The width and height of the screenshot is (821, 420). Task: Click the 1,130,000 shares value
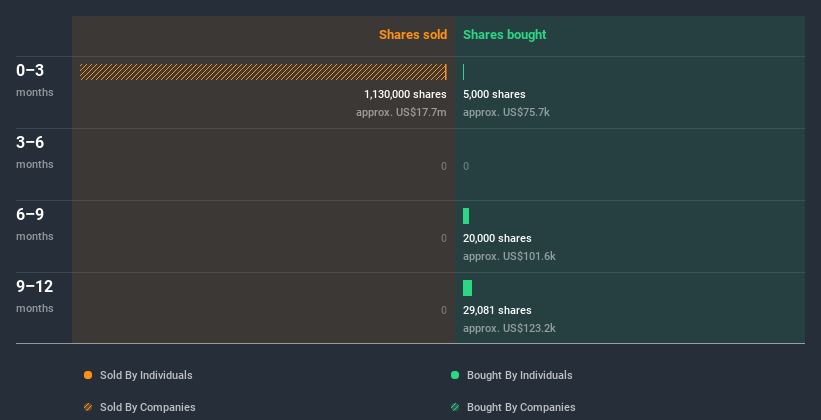[x=405, y=94]
